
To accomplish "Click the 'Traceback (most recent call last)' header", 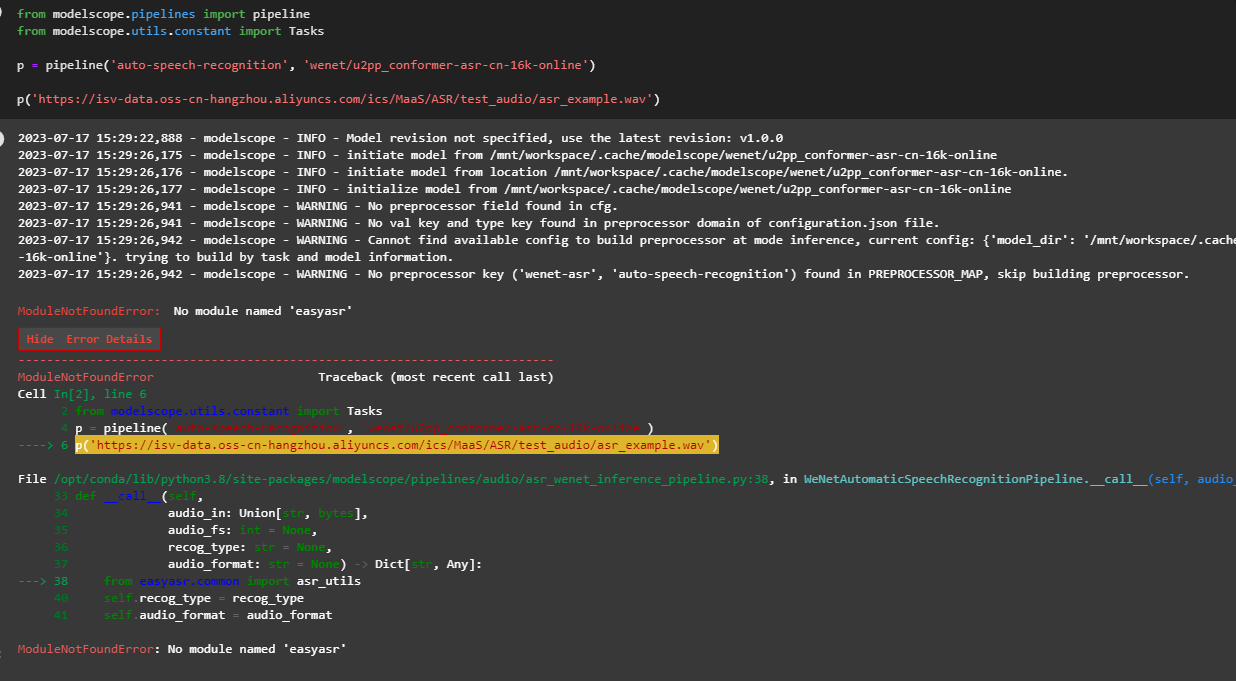I will pyautogui.click(x=435, y=377).
